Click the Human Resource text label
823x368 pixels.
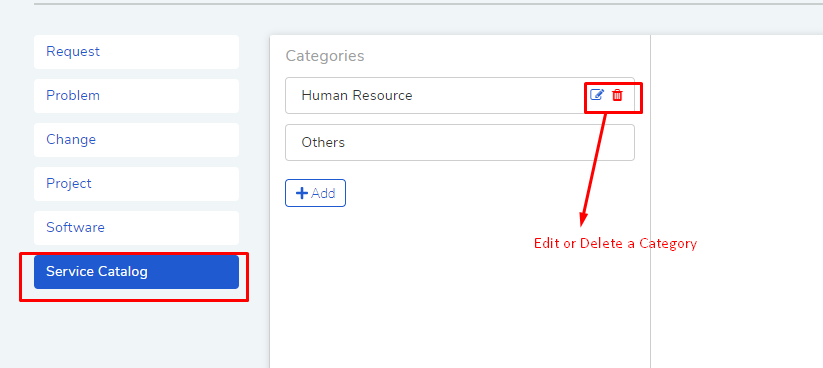click(357, 96)
